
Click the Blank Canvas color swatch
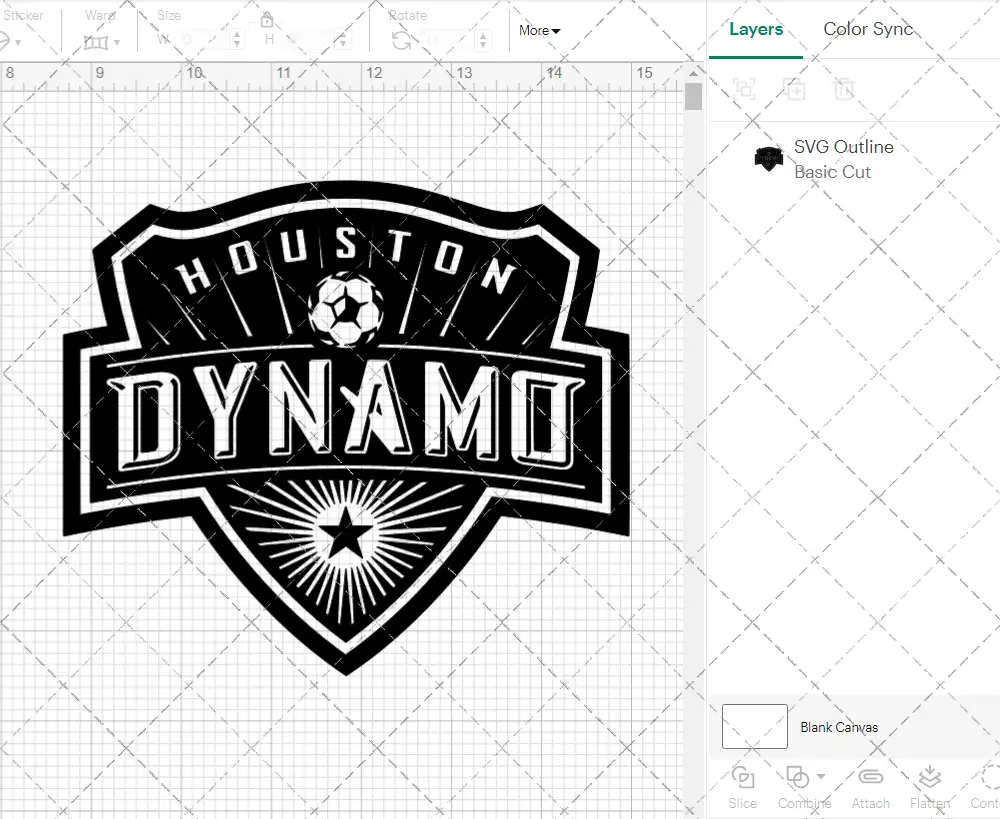753,727
